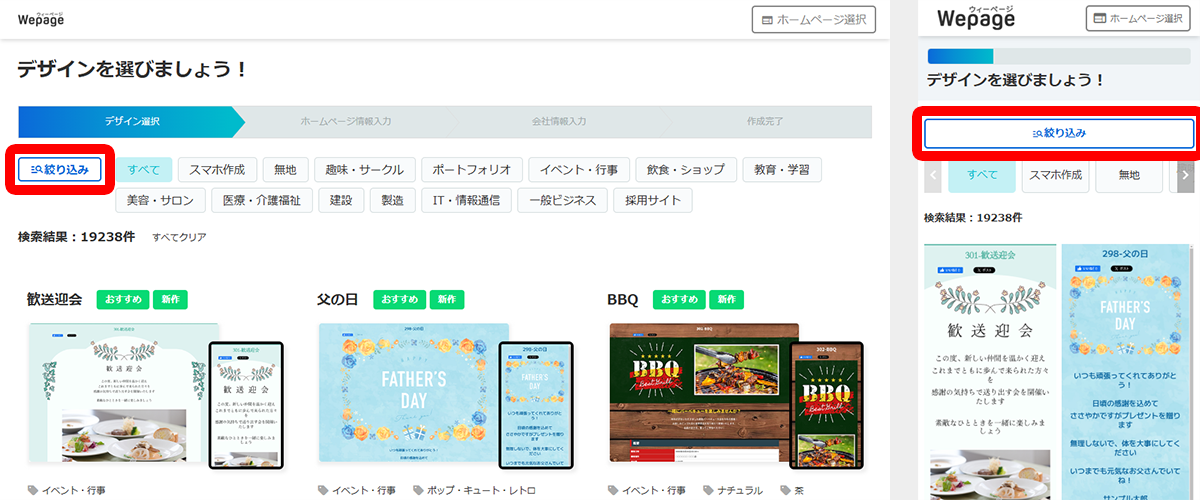Select the Father's Day desktop template thumbnail
The image size is (1200, 500).
[412, 392]
